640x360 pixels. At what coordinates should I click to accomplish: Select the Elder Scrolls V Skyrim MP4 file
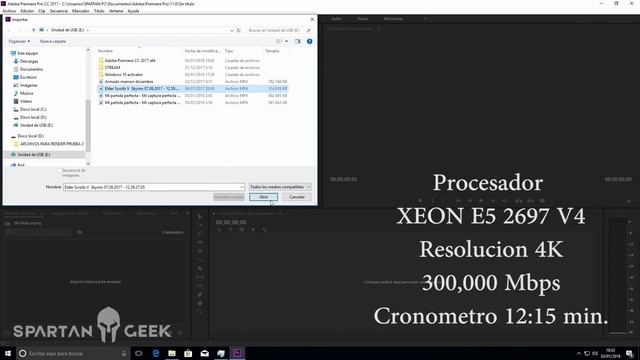(x=193, y=89)
